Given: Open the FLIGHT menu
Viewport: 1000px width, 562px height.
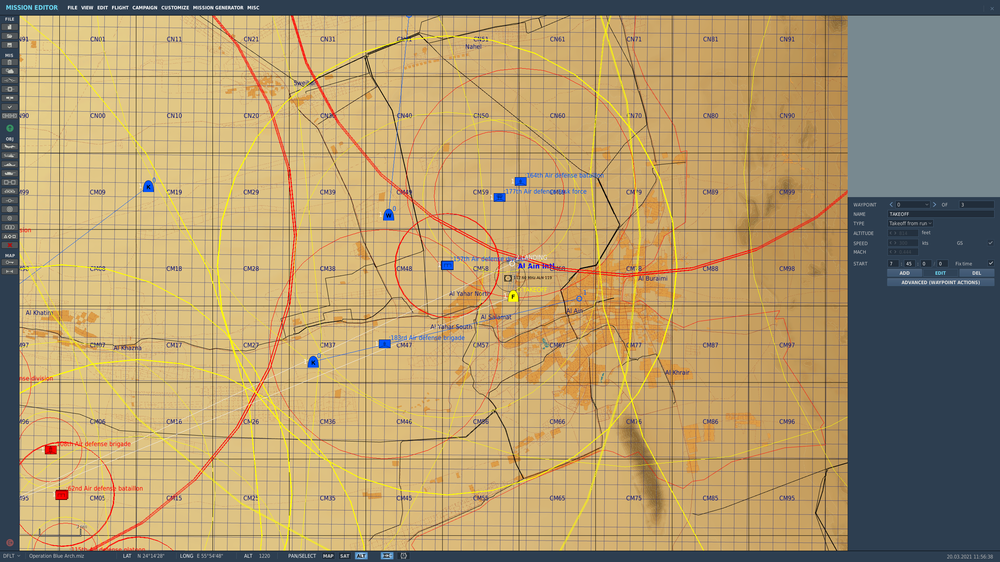Looking at the screenshot, I should point(120,7).
